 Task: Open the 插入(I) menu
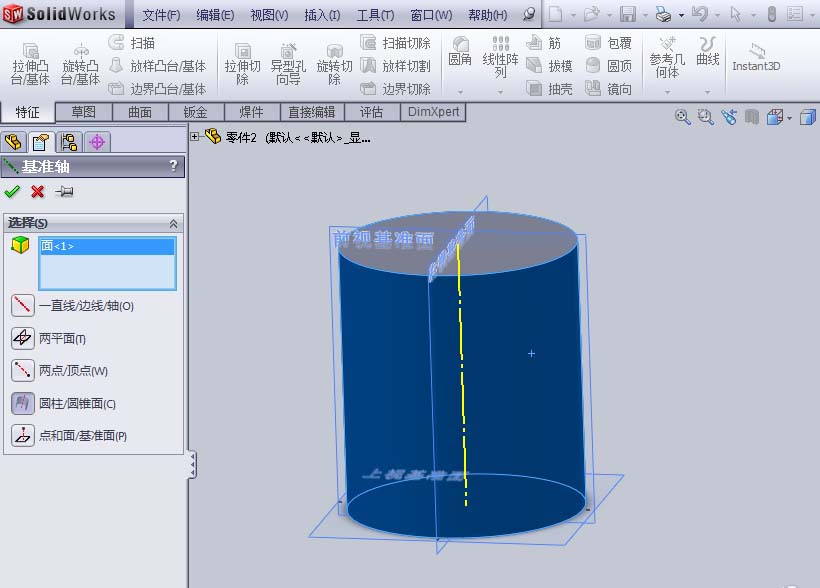tap(322, 15)
